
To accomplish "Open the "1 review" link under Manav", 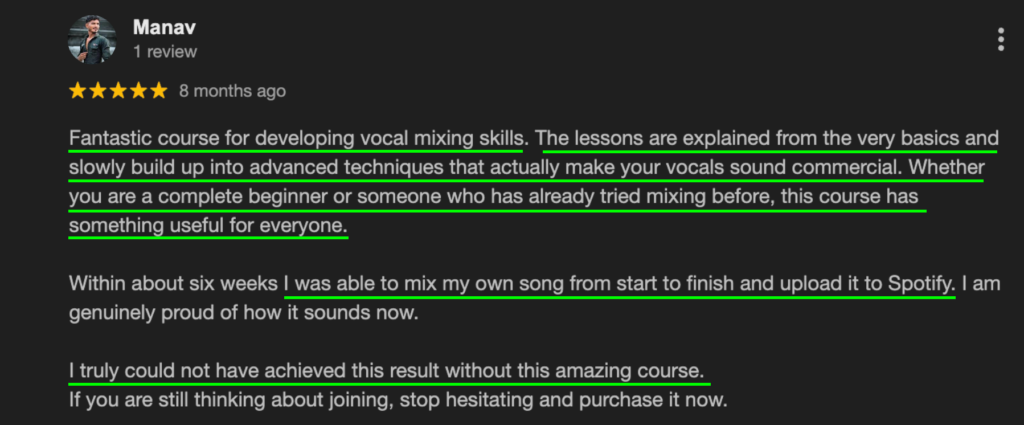I will (x=165, y=51).
